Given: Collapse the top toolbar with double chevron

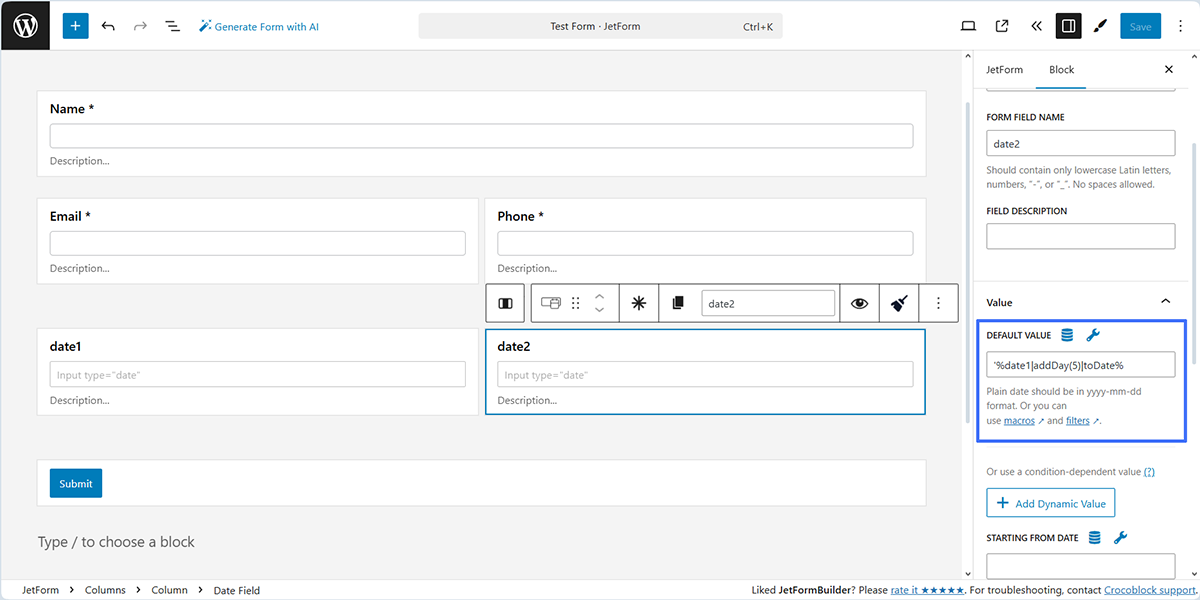Looking at the screenshot, I should 1035,26.
